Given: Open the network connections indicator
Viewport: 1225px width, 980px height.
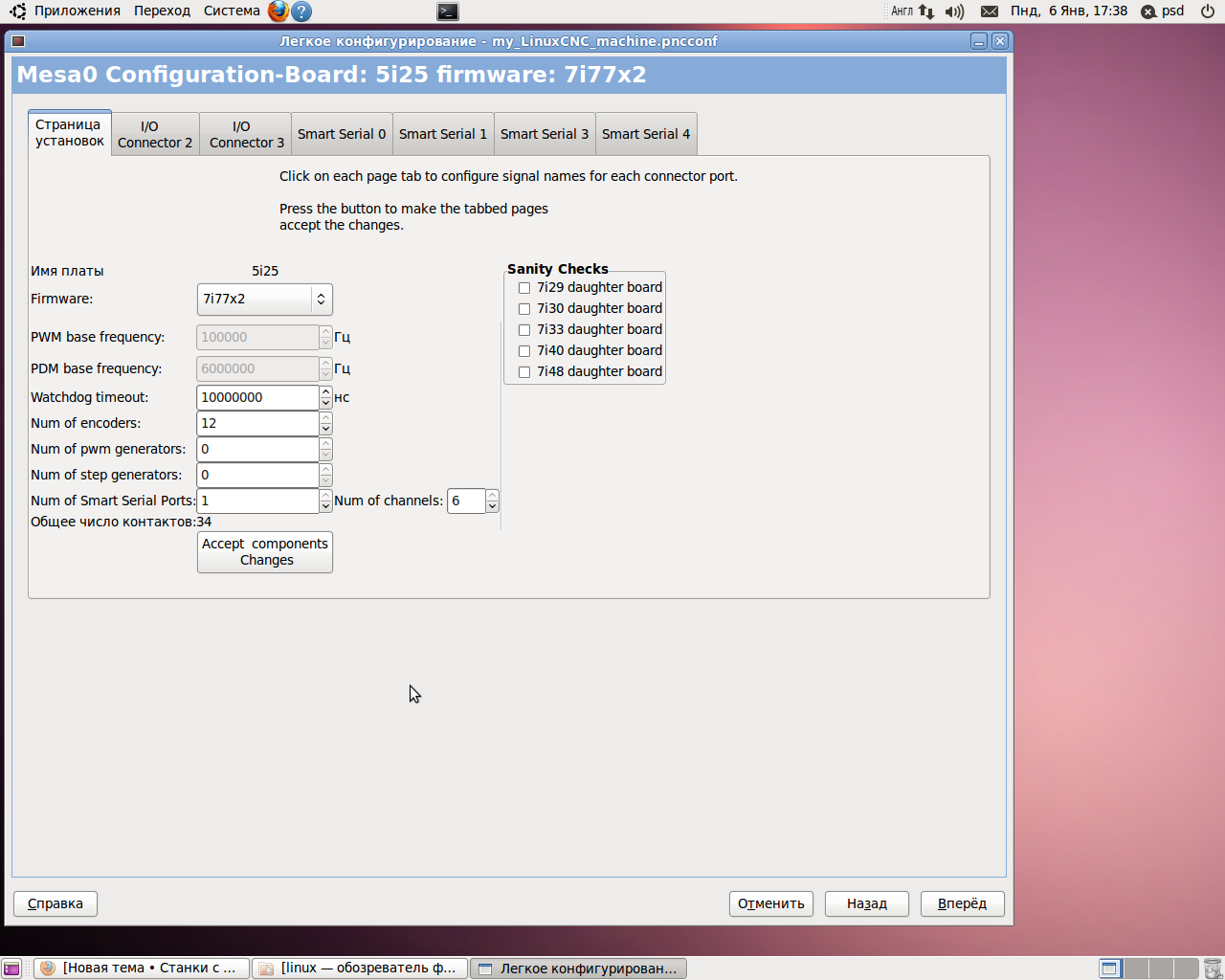Looking at the screenshot, I should [926, 11].
